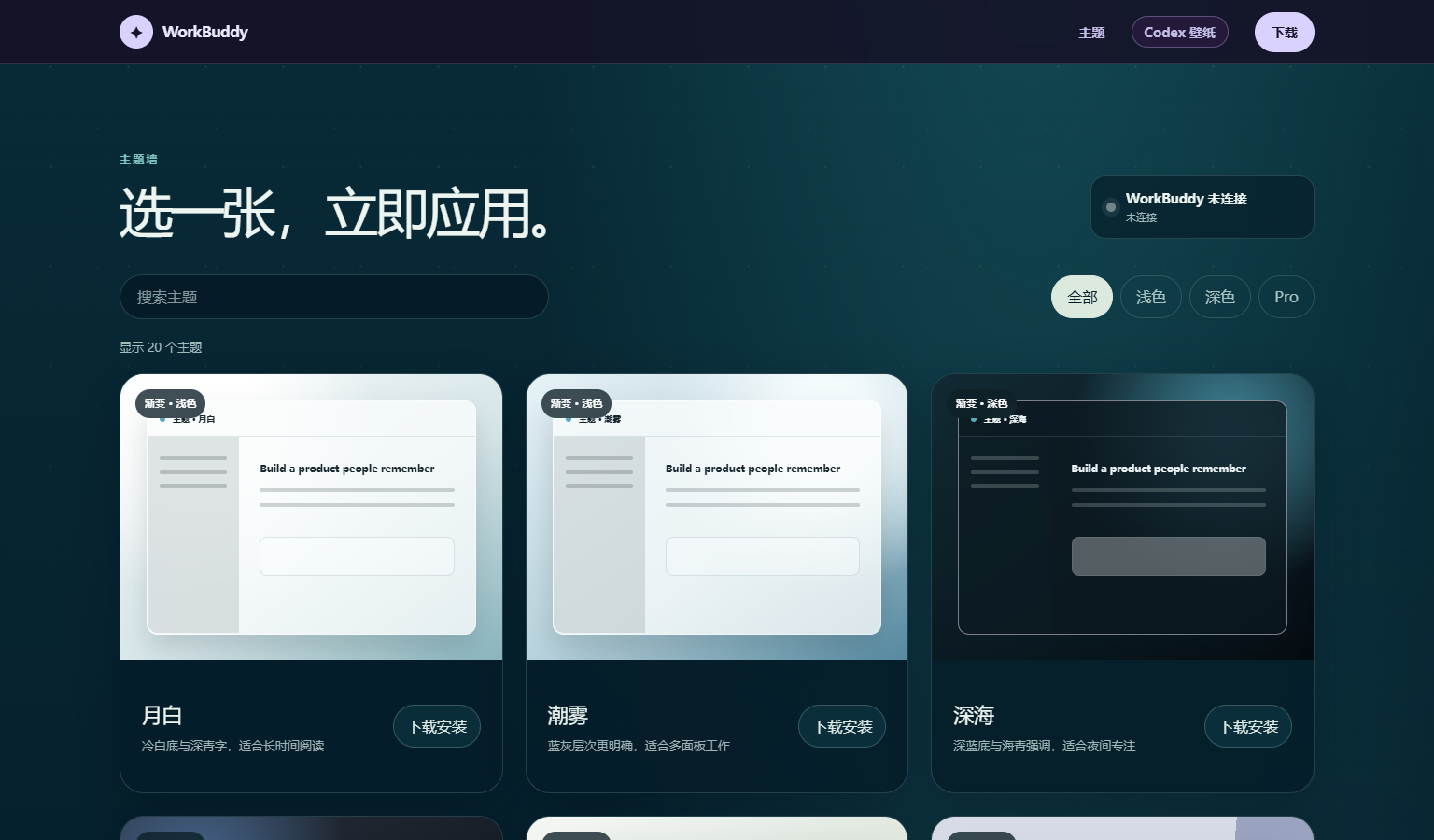Click the 下载 button in header
1434x840 pixels.
(x=1285, y=32)
